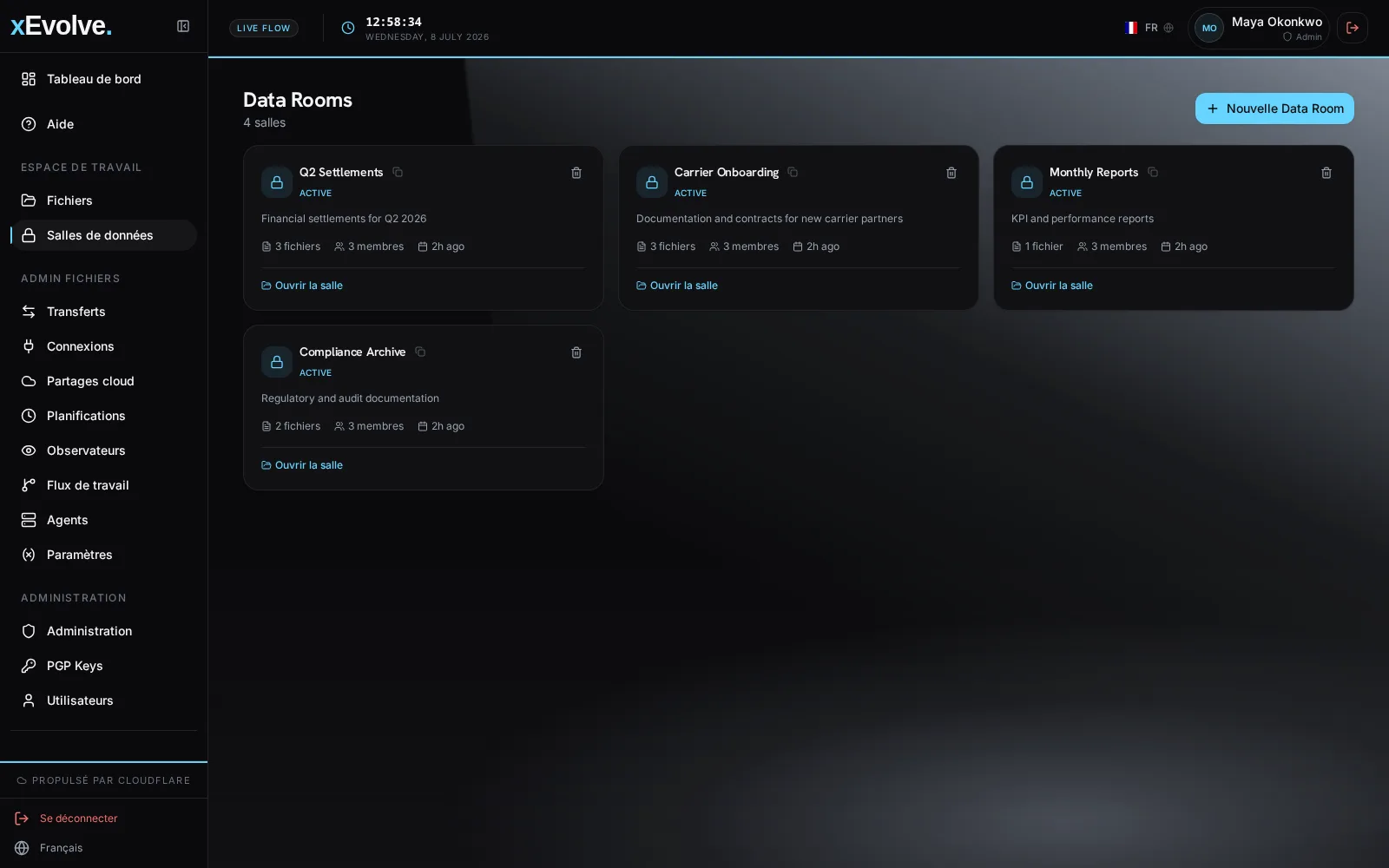
Task: Open the Compliance Archive room link
Action: click(x=302, y=465)
